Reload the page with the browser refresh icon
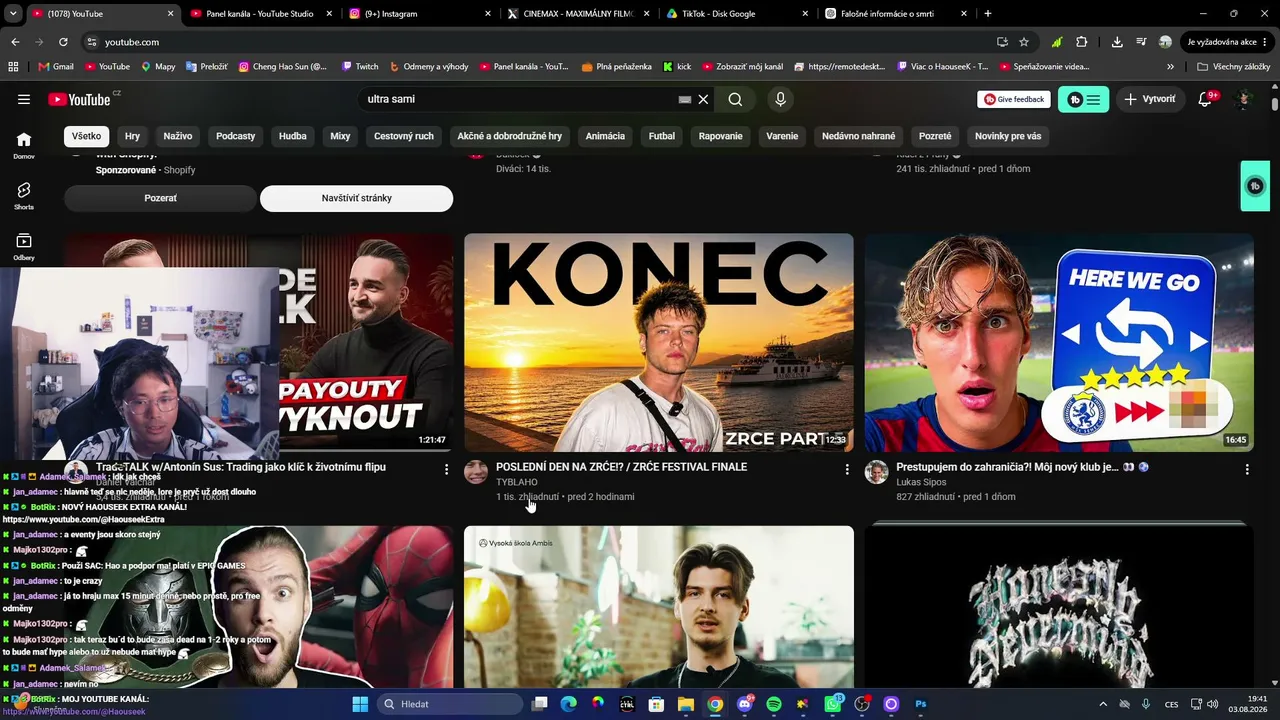Screen dimensions: 1280x720 (63, 42)
